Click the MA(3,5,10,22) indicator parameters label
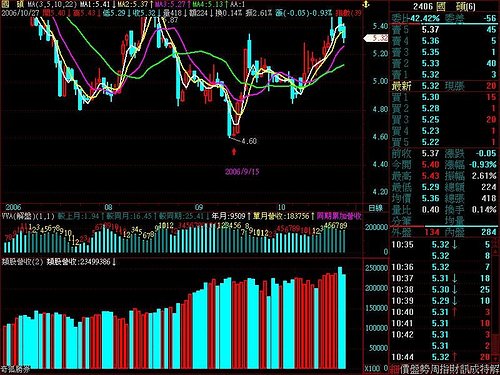 tap(52, 5)
